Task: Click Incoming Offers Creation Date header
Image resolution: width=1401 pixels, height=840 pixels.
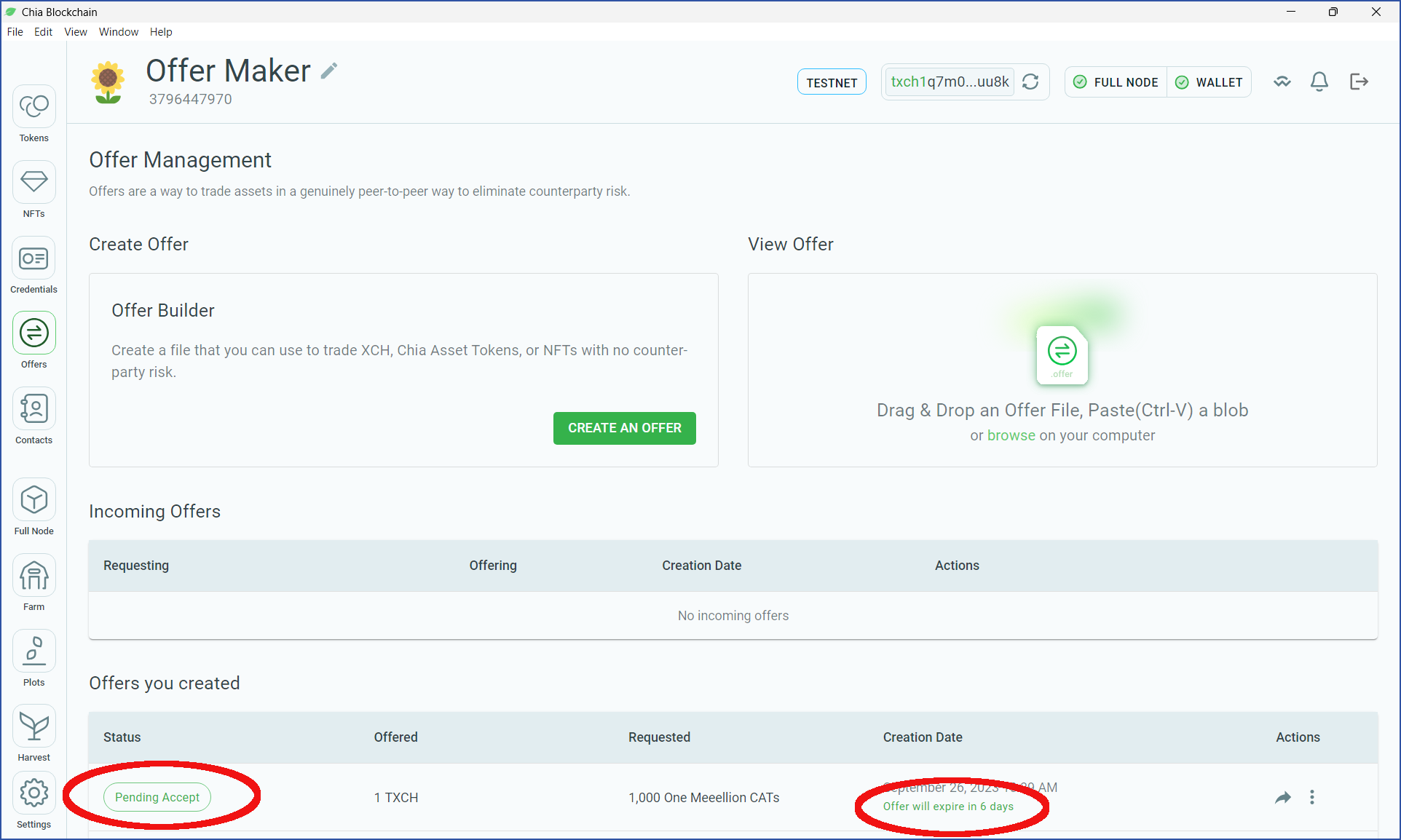Action: [702, 566]
